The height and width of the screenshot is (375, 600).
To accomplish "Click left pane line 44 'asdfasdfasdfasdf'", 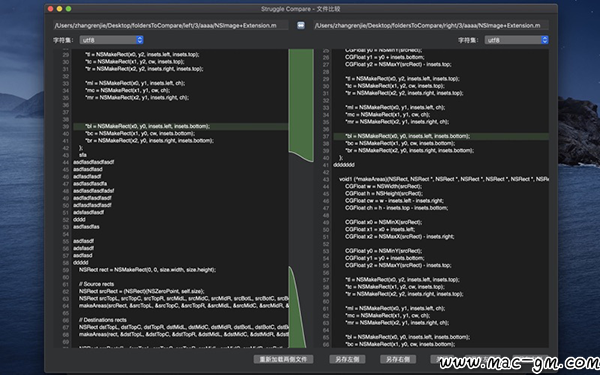I will click(93, 162).
